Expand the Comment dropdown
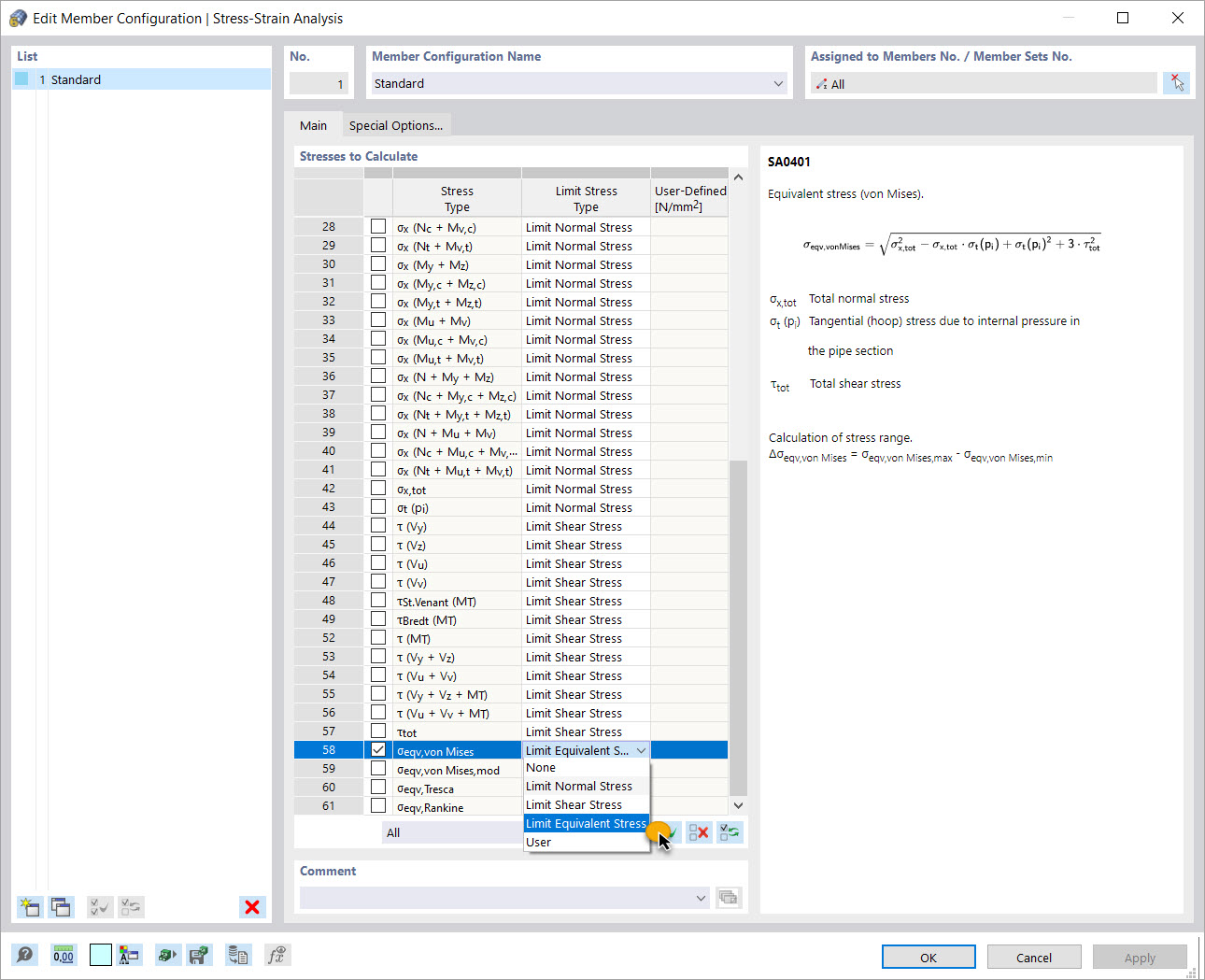1205x980 pixels. [701, 898]
